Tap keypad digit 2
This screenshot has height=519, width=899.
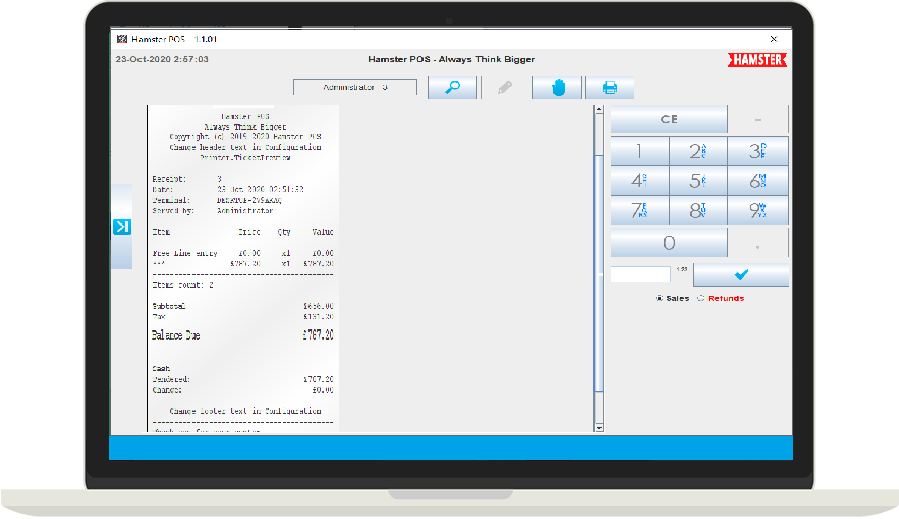click(x=698, y=151)
